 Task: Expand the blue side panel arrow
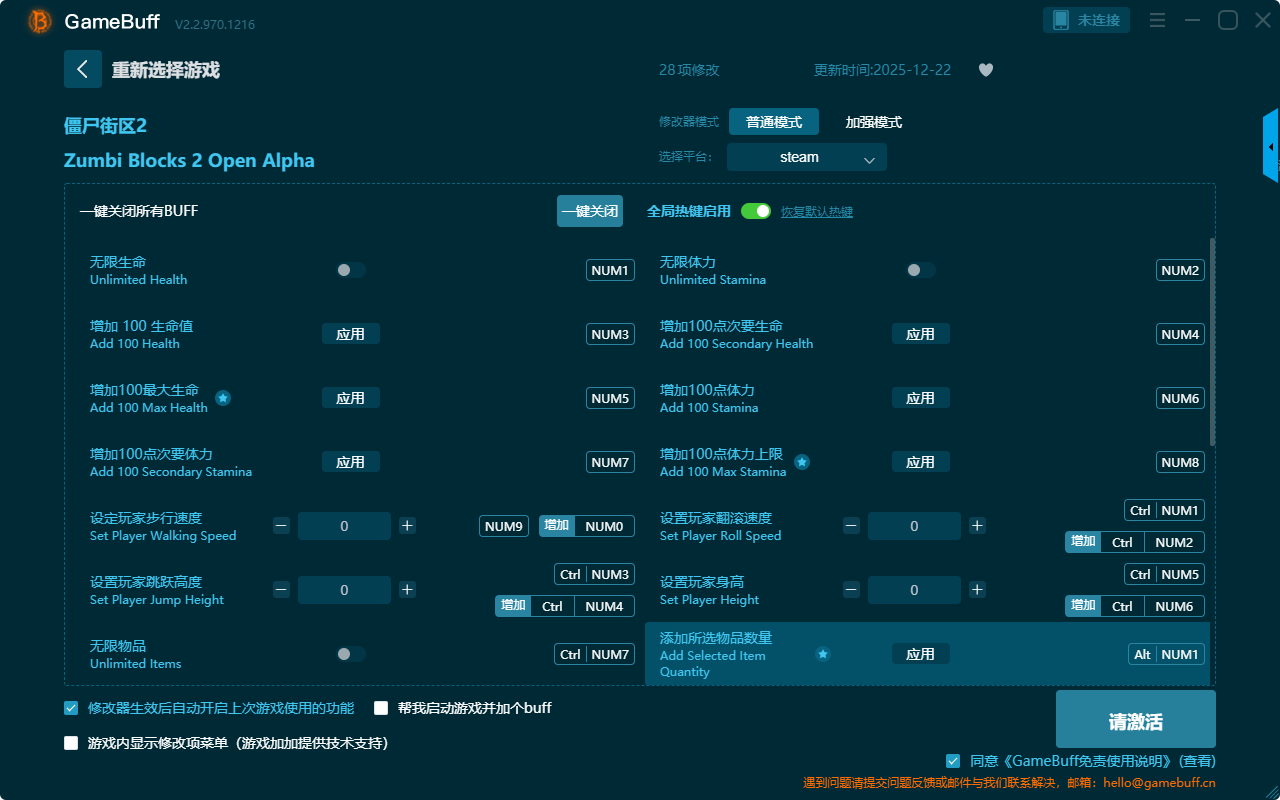(1271, 147)
